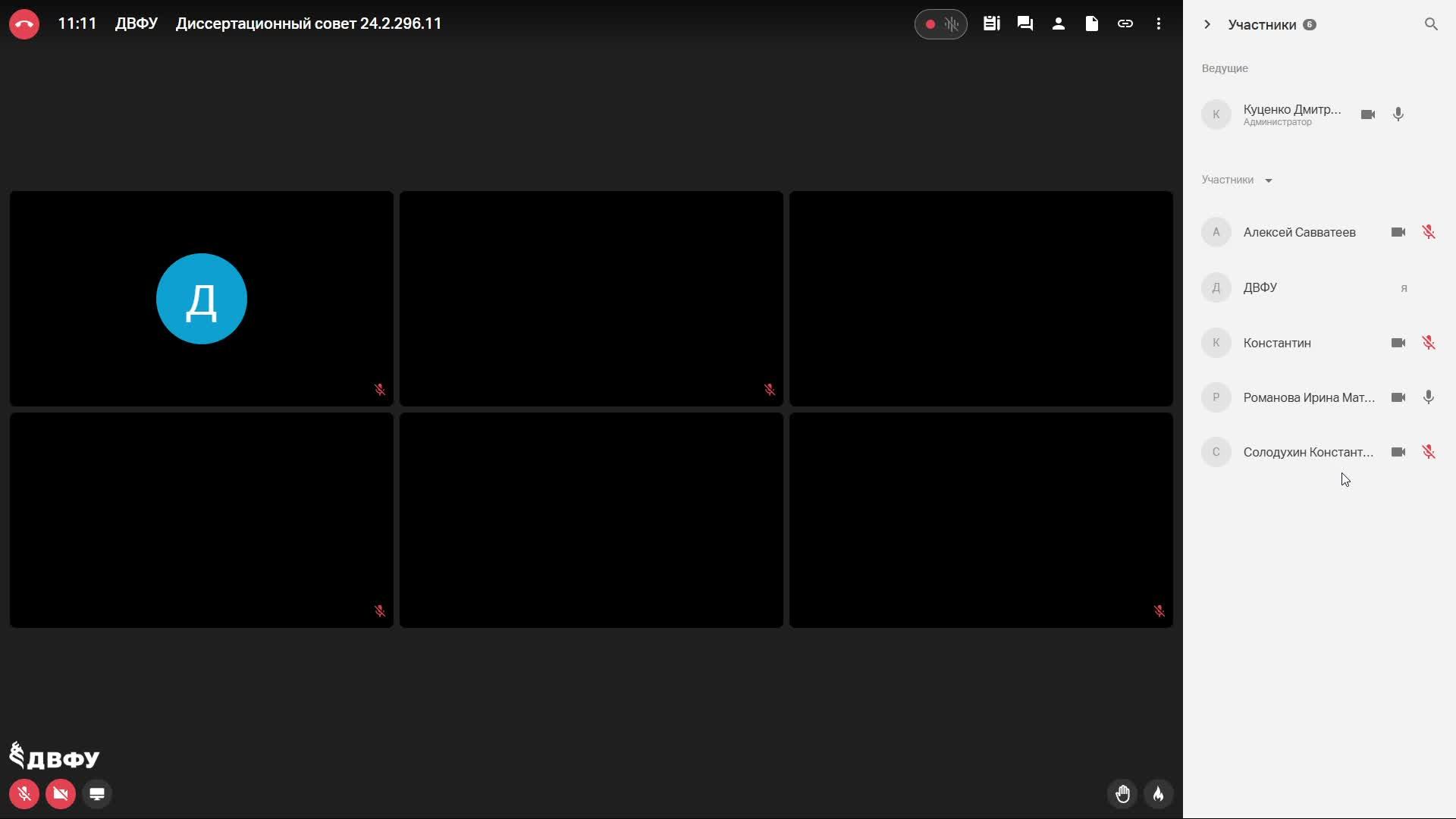Click the raise hand icon
Screen dimensions: 1456x819
click(x=1123, y=794)
